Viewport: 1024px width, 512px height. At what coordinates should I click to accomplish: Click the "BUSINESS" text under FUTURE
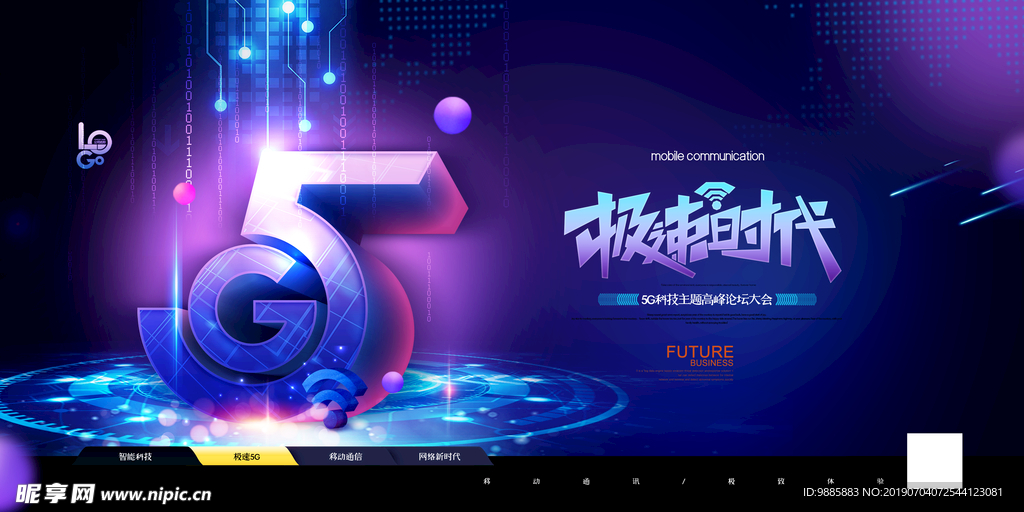coord(712,363)
